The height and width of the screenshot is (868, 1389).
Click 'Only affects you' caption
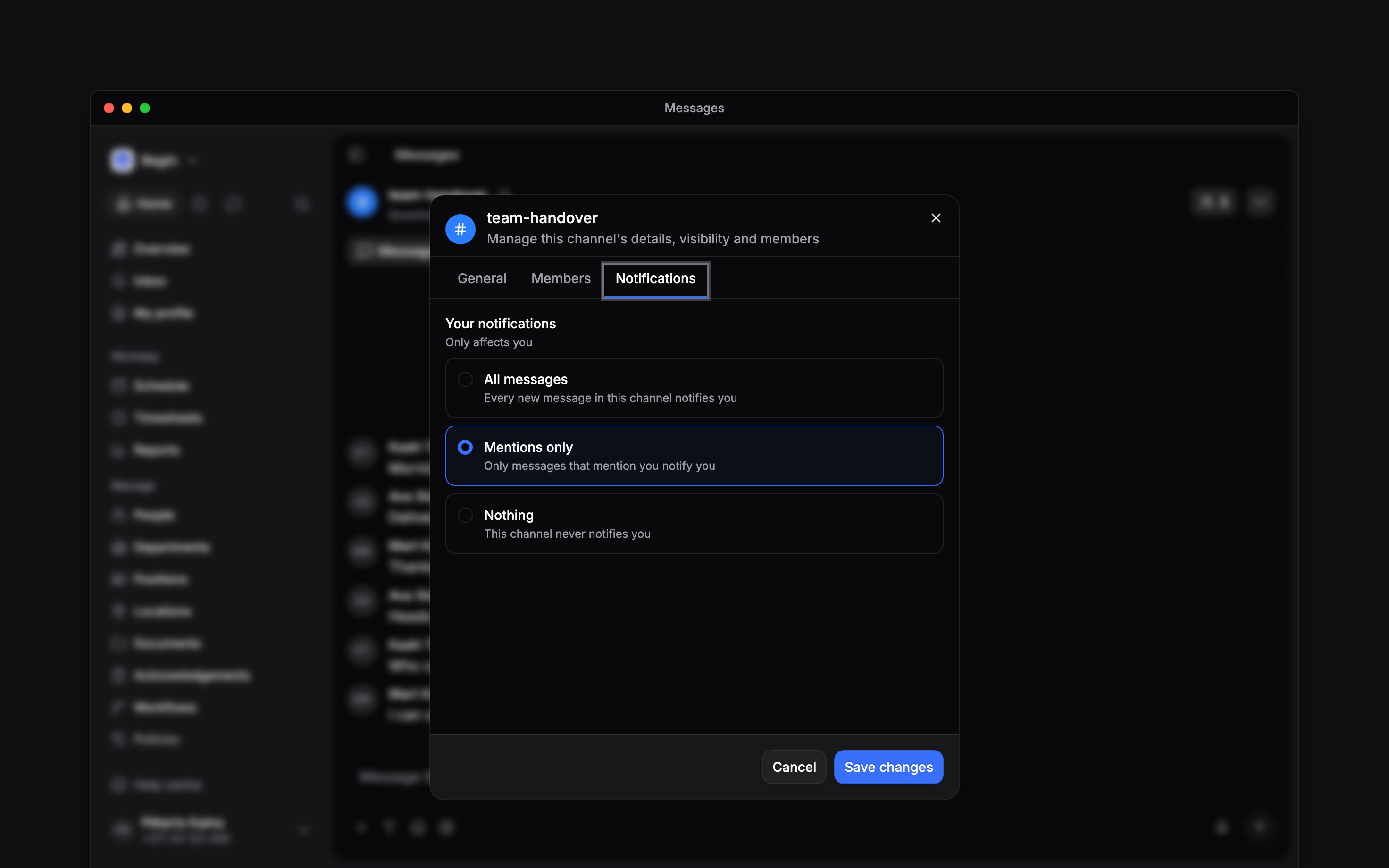pos(489,342)
